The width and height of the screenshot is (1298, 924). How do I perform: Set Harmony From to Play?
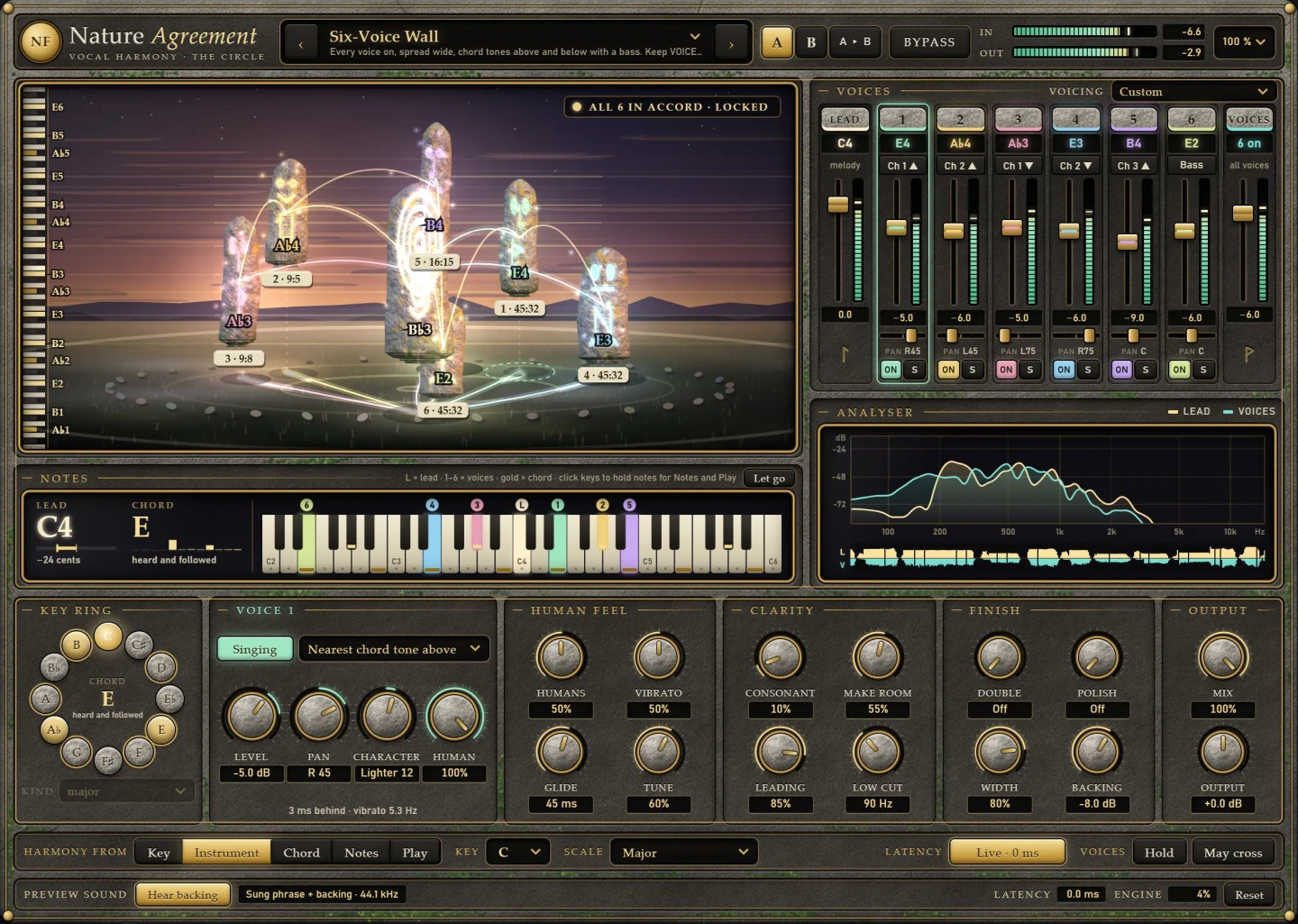click(415, 852)
